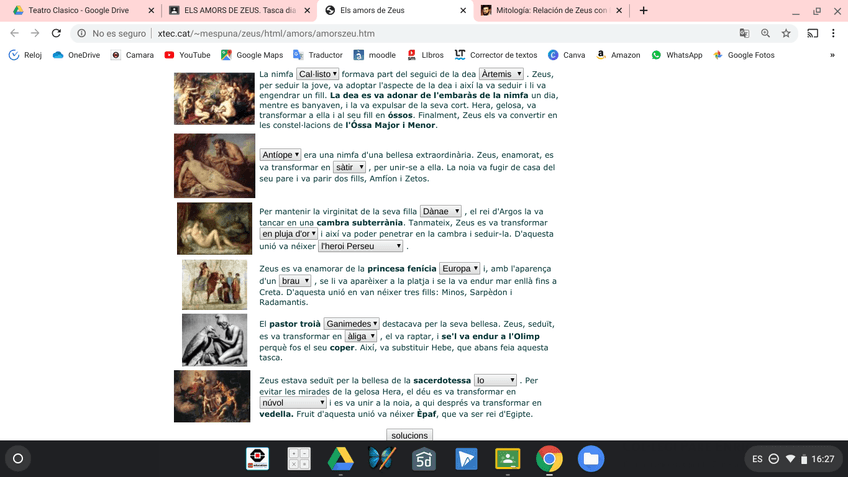Open the Io sacerdotessa dropdown
848x477 pixels.
pos(495,380)
